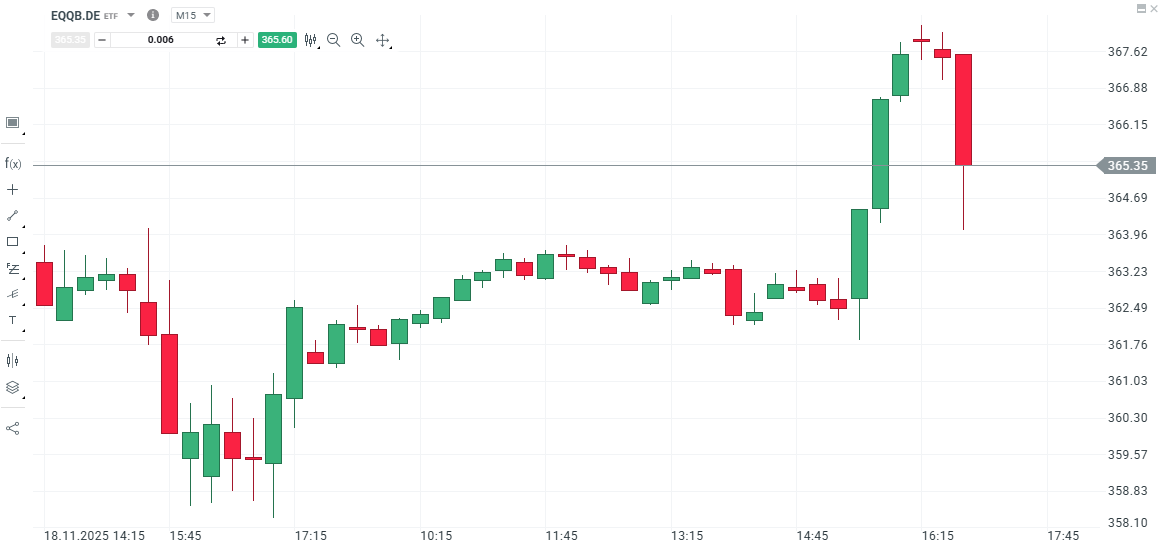Open the f(x) indicators menu
Viewport: 1166px width, 552px height.
coord(13,163)
